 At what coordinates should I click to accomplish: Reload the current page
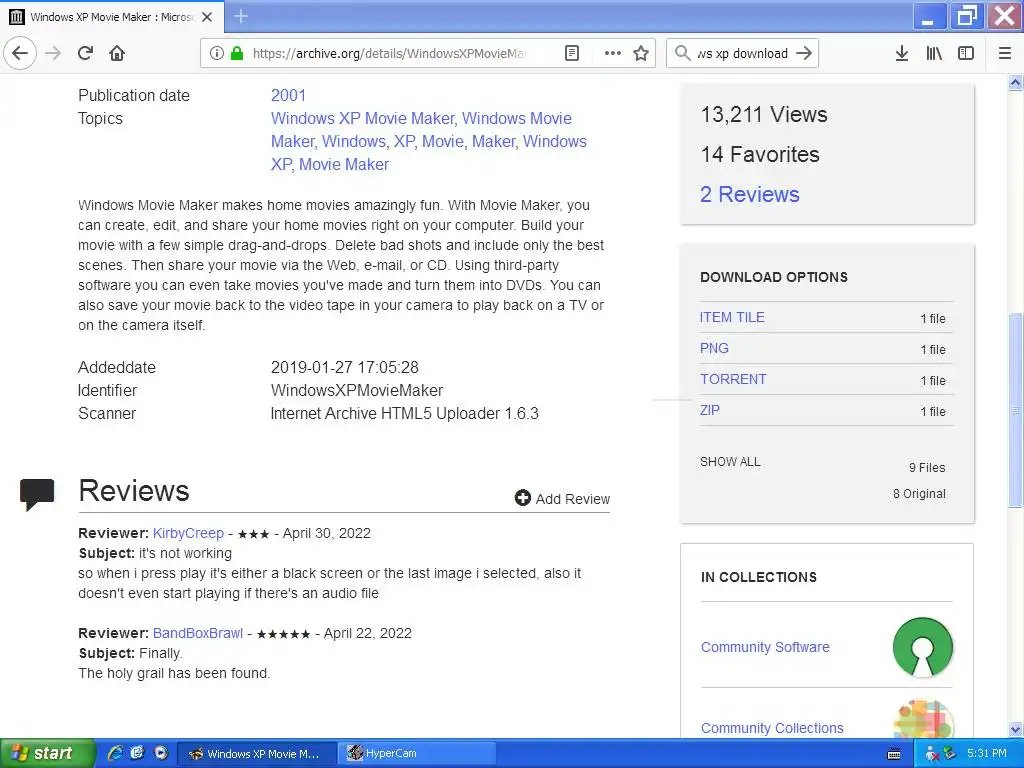coord(85,53)
